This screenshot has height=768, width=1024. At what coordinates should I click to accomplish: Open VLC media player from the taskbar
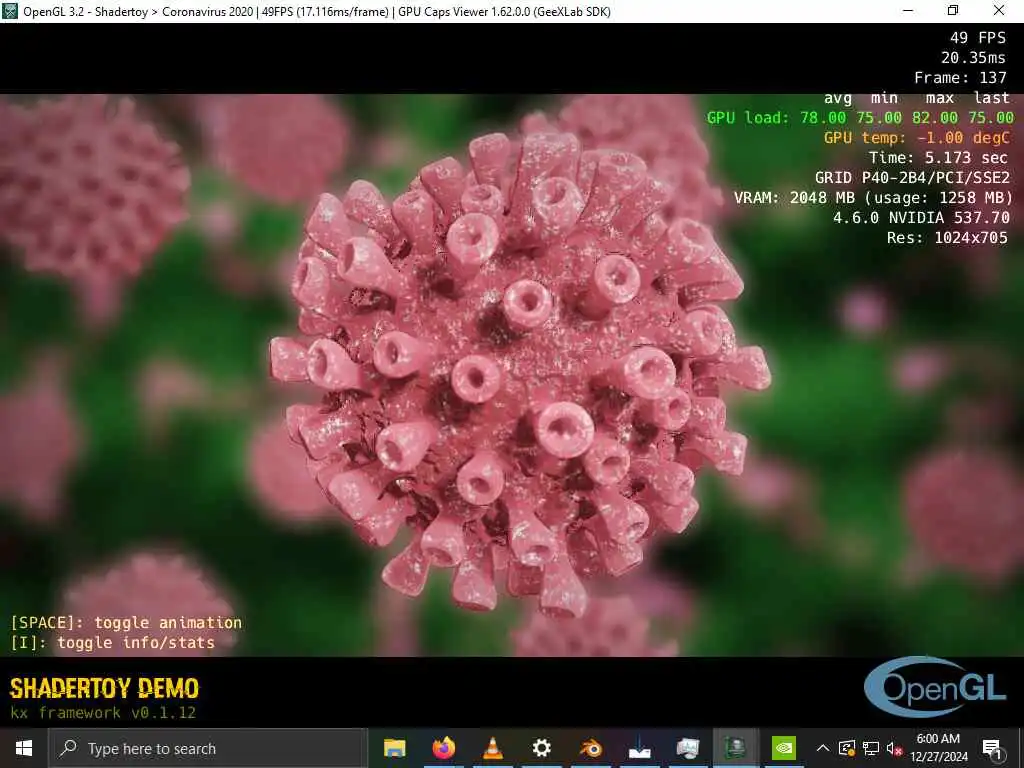[492, 748]
